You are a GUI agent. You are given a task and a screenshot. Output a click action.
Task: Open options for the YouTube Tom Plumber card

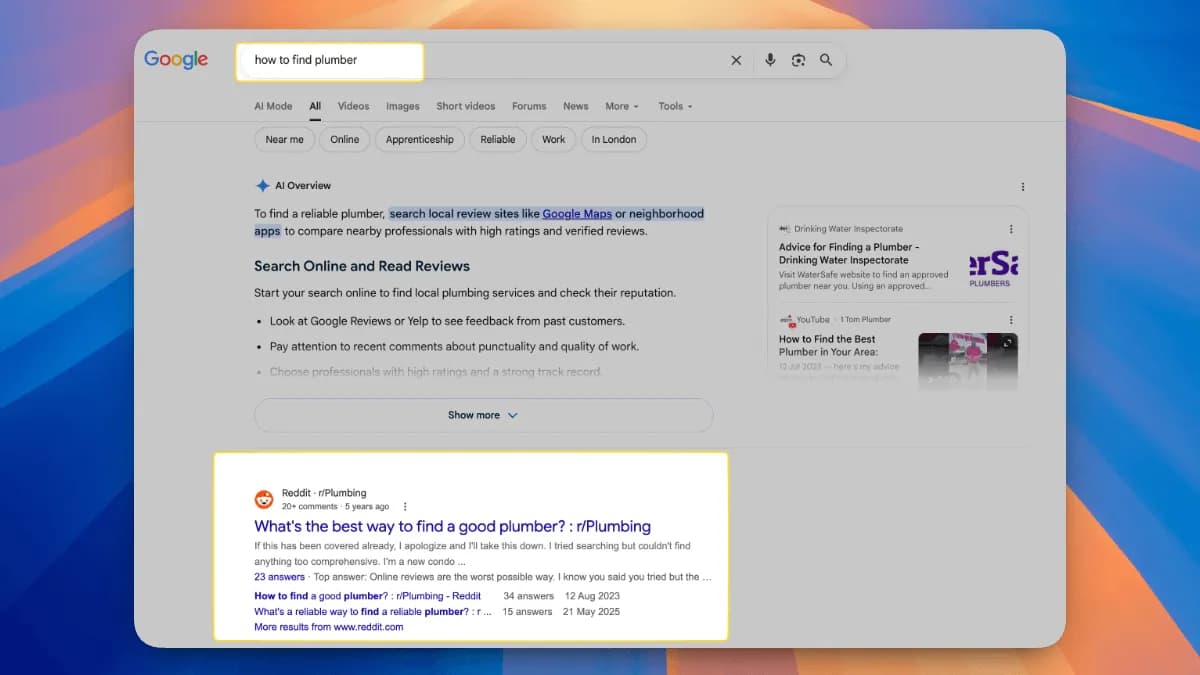(1011, 320)
